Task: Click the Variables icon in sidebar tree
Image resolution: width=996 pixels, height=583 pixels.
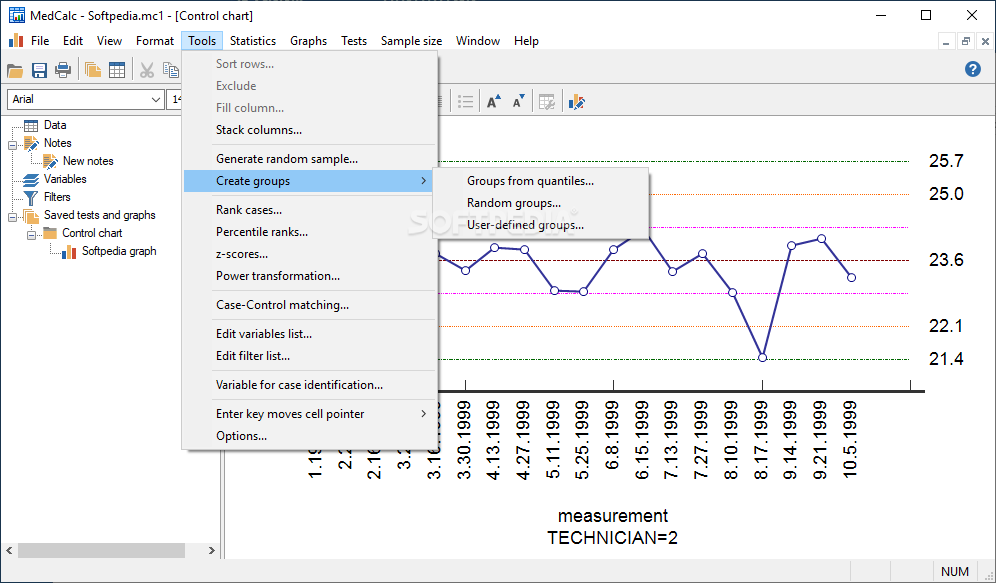Action: (x=30, y=180)
